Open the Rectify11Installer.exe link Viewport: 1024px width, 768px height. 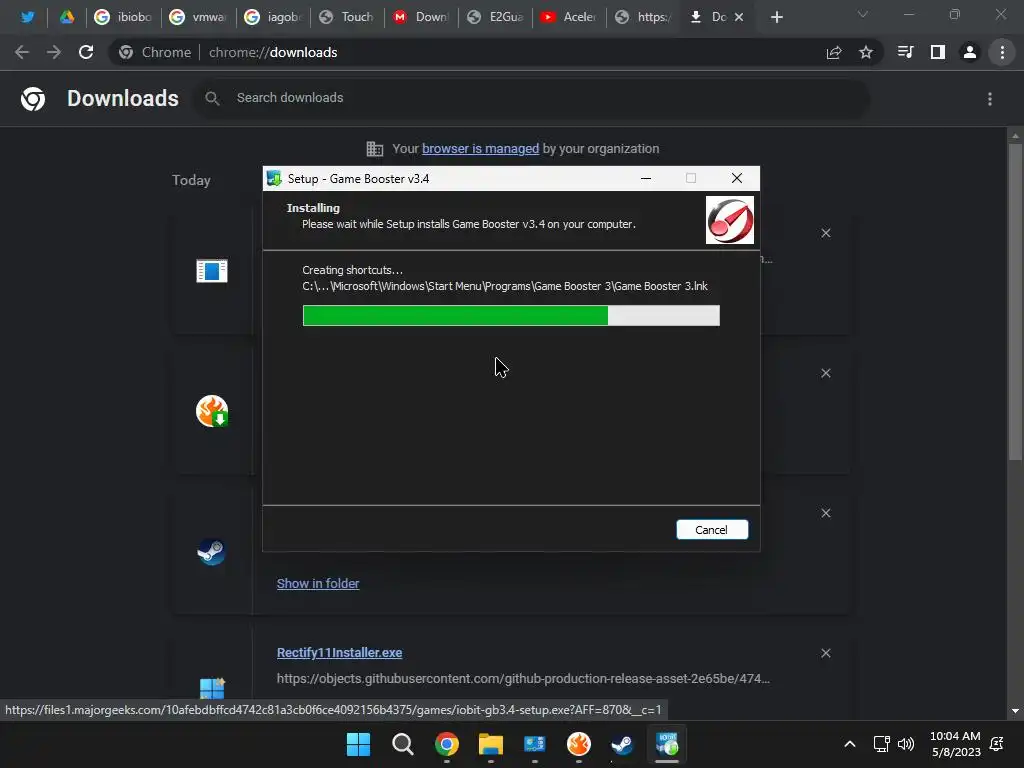pyautogui.click(x=340, y=652)
